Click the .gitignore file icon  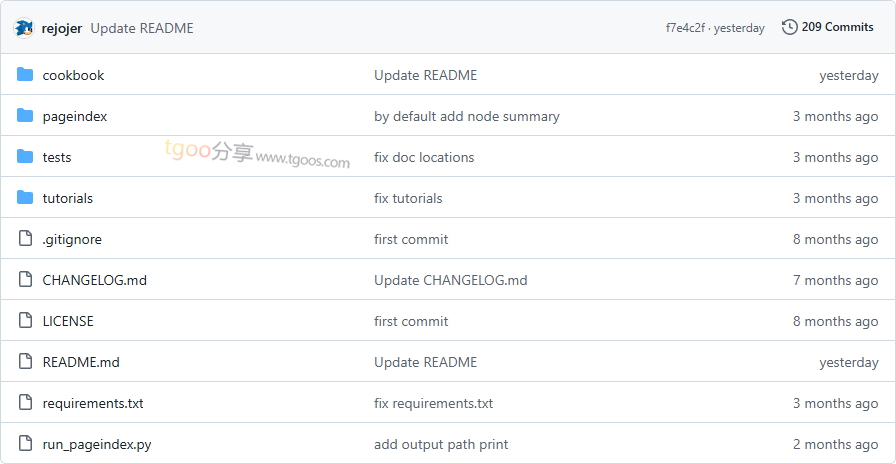coord(25,239)
